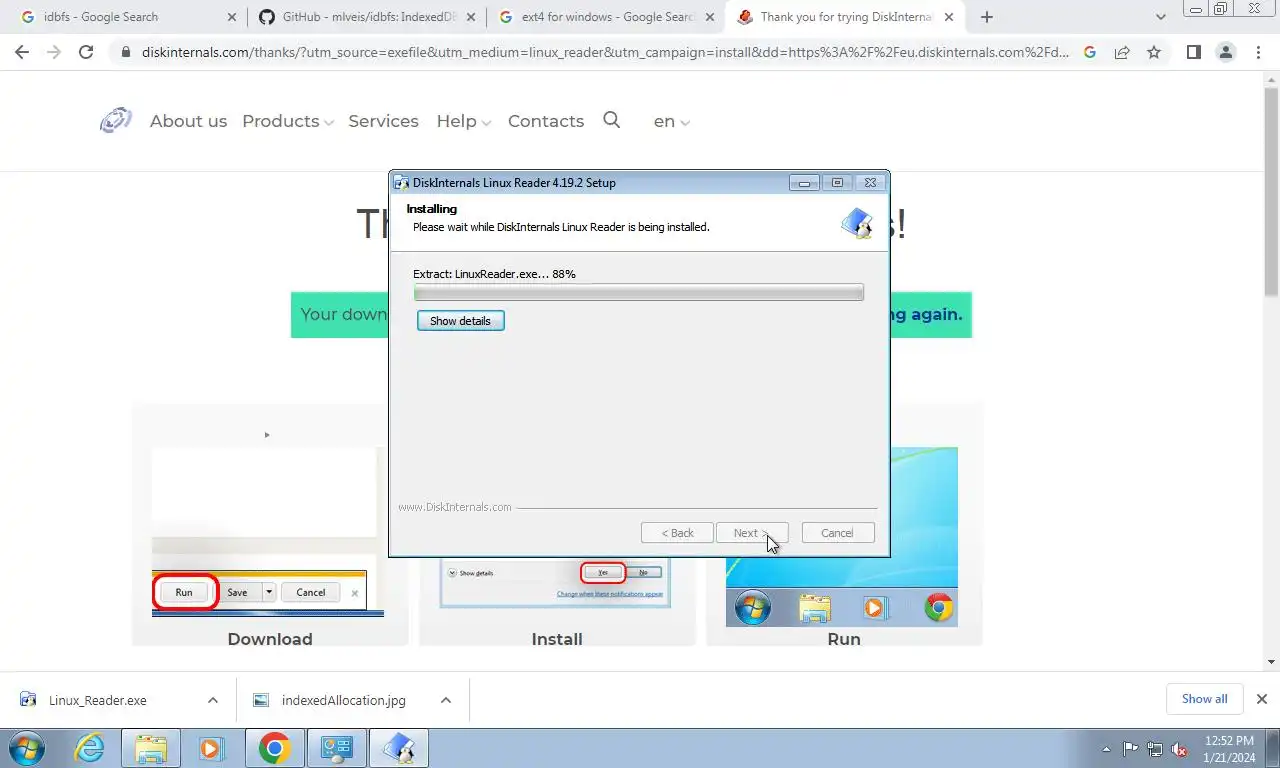
Task: Expand the Help menu dropdown
Action: tap(464, 121)
